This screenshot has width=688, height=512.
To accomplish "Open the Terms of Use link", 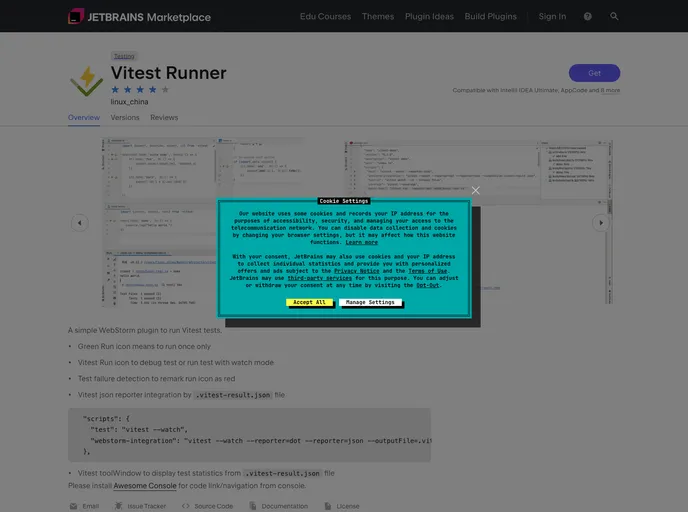I will (427, 271).
